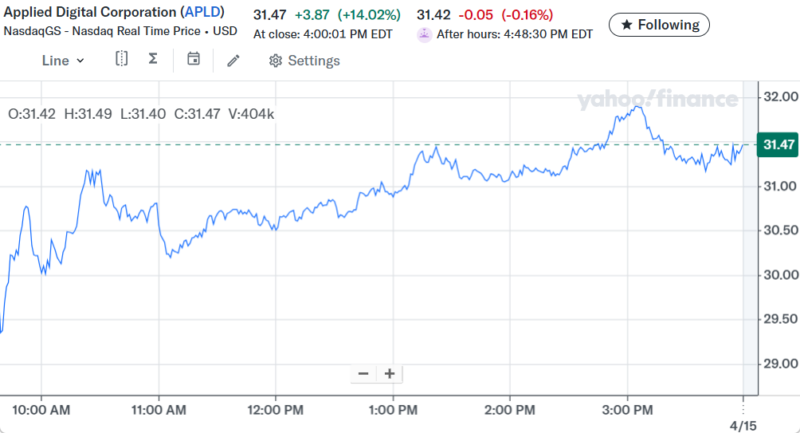The image size is (800, 433).
Task: Click the 12:00 PM time axis label
Action: [x=276, y=409]
